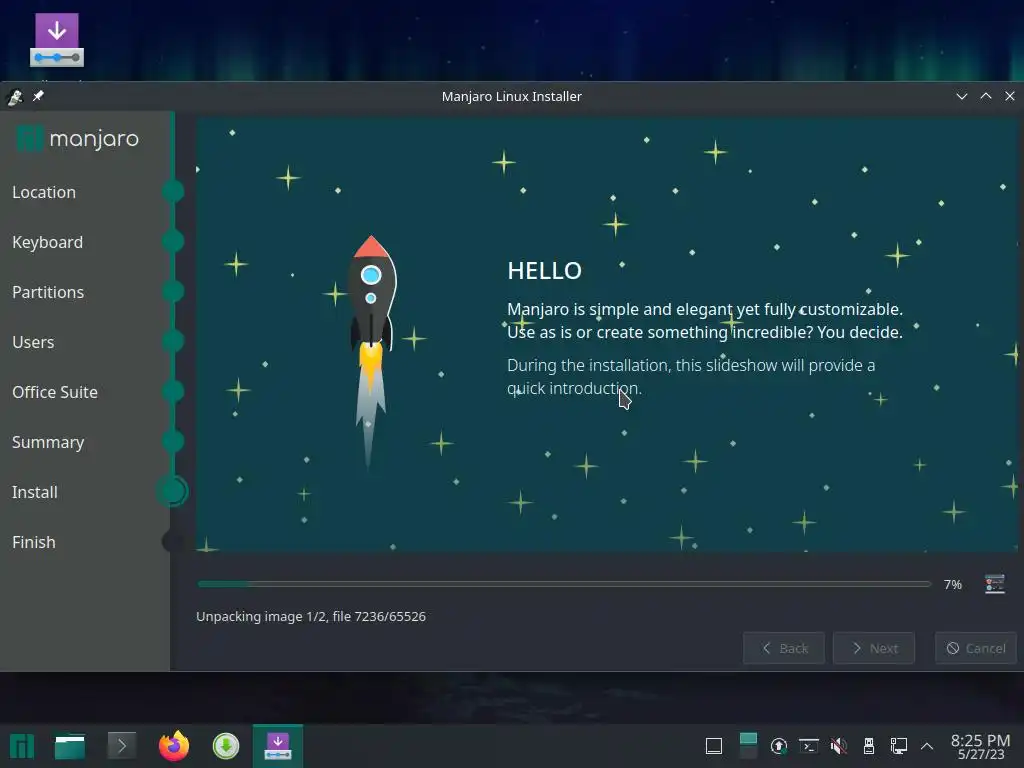Click the installation progress bar
This screenshot has height=768, width=1024.
tap(564, 584)
